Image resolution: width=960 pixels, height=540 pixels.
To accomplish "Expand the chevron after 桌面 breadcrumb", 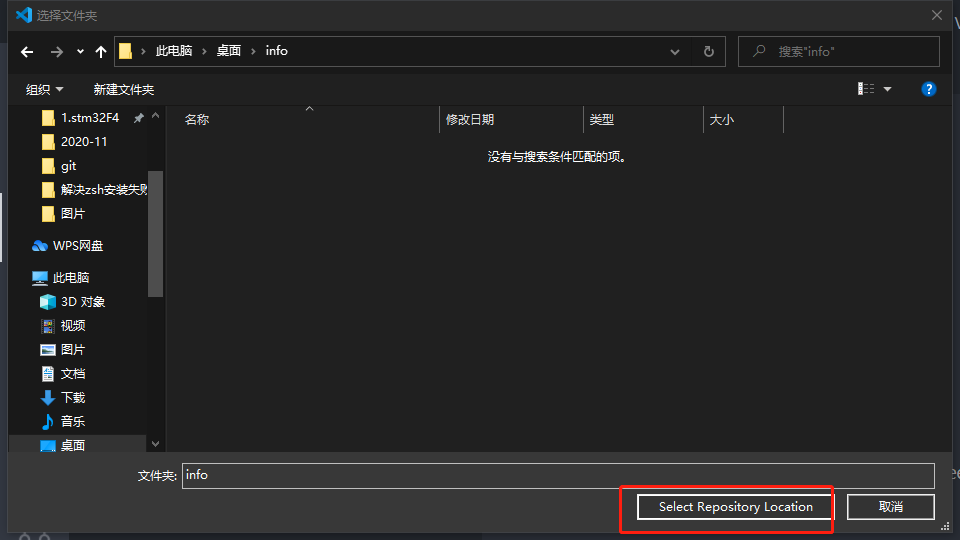I will (253, 51).
